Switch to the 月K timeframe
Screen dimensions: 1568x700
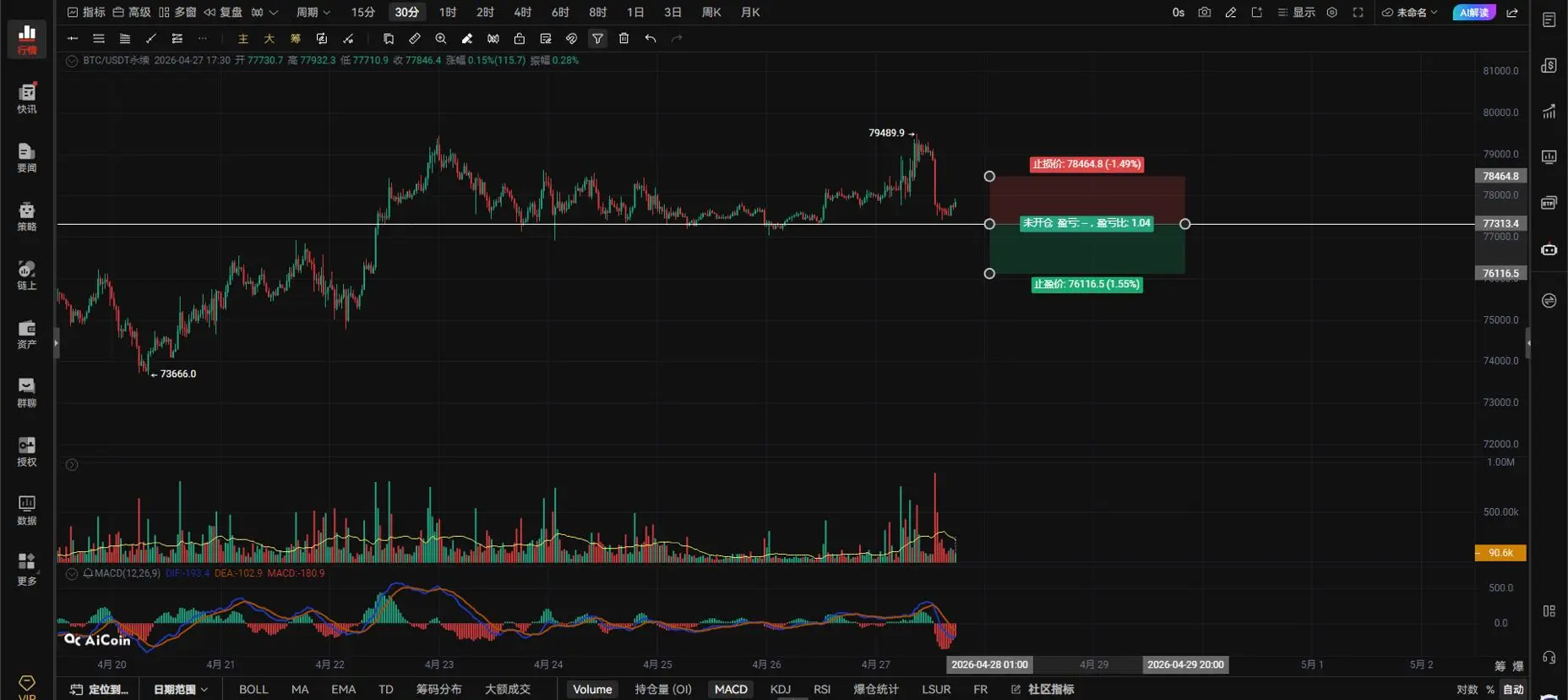750,12
